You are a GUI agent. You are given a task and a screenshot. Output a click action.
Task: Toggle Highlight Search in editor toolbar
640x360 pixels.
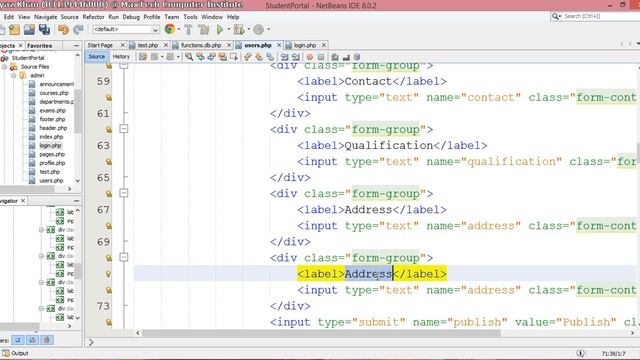(x=222, y=57)
